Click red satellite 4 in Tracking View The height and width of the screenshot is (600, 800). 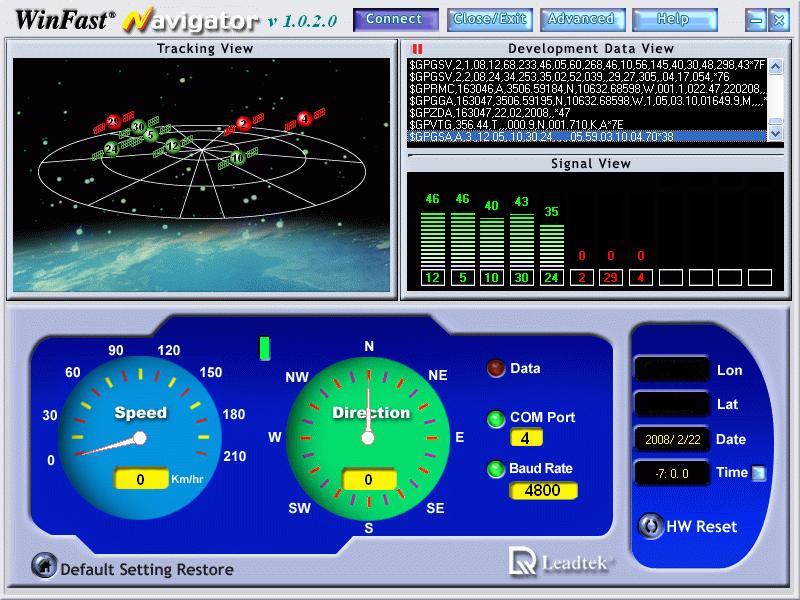coord(305,119)
